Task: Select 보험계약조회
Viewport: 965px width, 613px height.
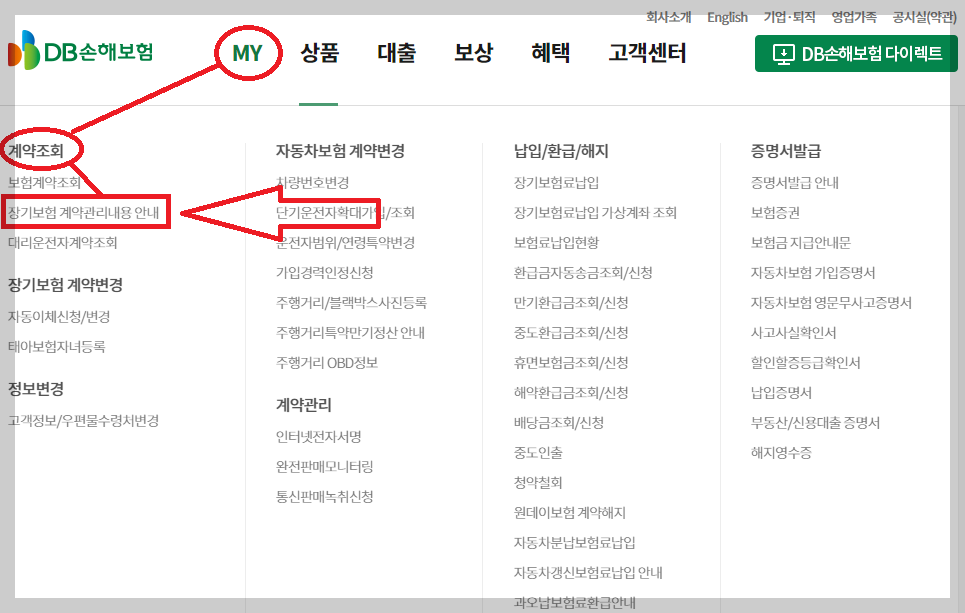Action: tap(44, 183)
